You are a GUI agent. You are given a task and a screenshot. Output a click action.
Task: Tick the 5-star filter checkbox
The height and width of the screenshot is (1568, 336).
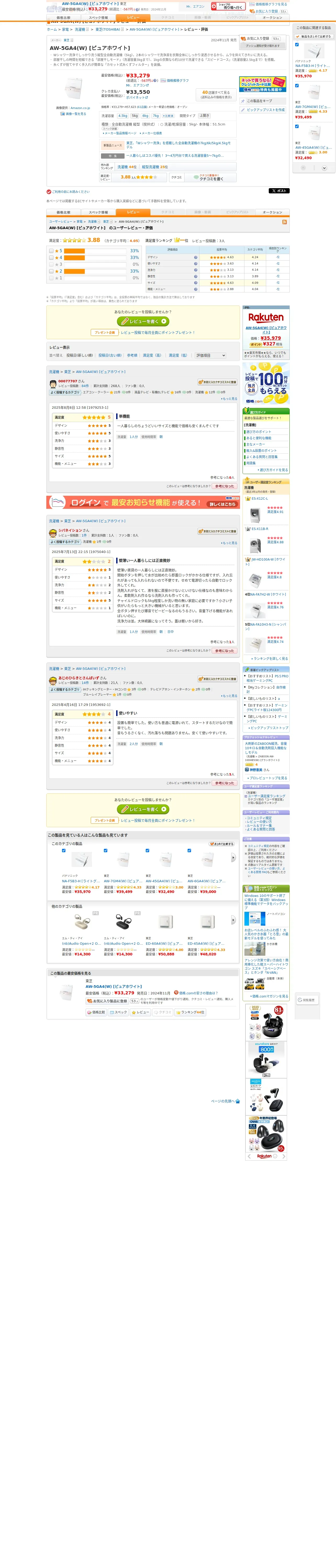coord(51,251)
